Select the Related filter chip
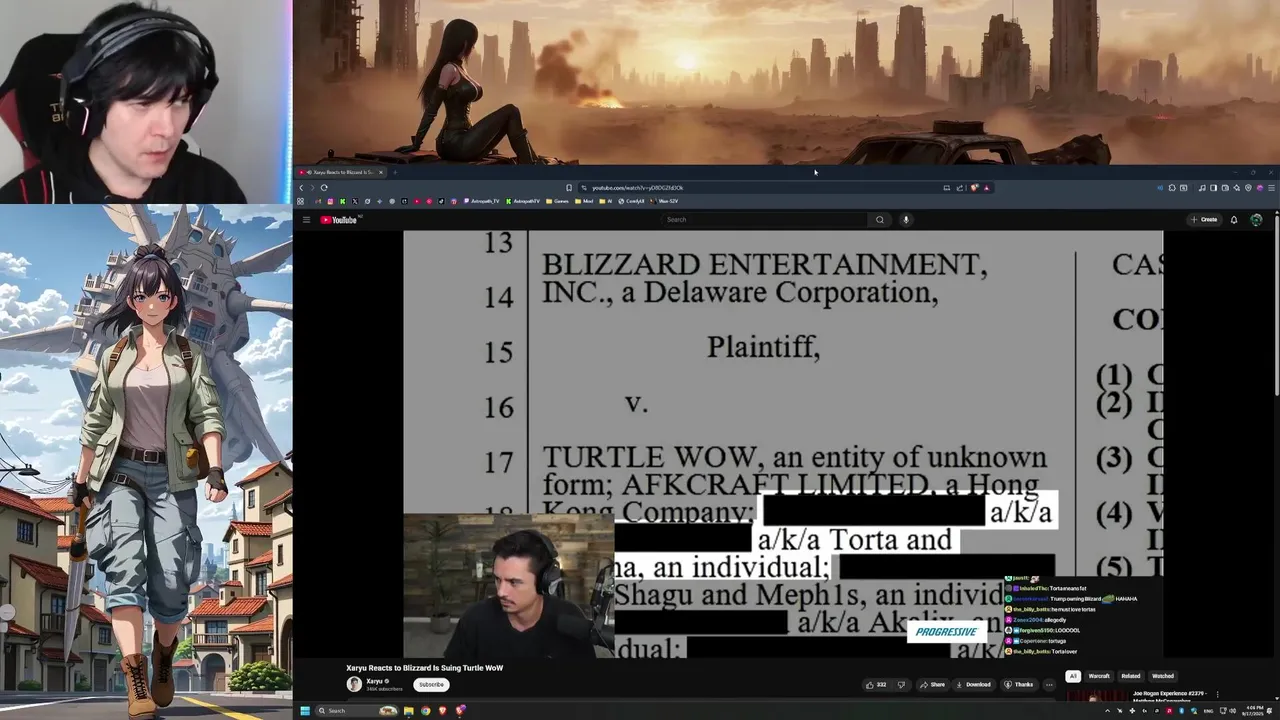 [x=1131, y=676]
